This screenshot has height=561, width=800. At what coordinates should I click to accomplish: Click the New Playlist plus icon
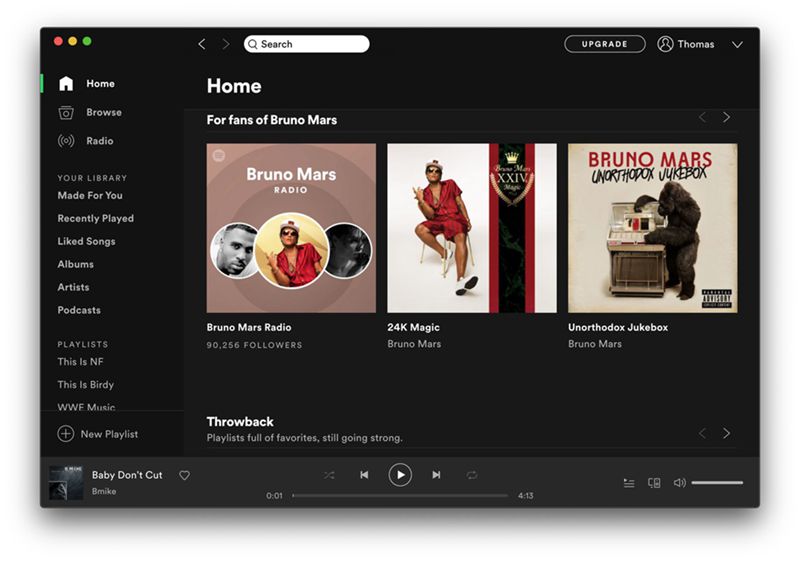[x=66, y=434]
